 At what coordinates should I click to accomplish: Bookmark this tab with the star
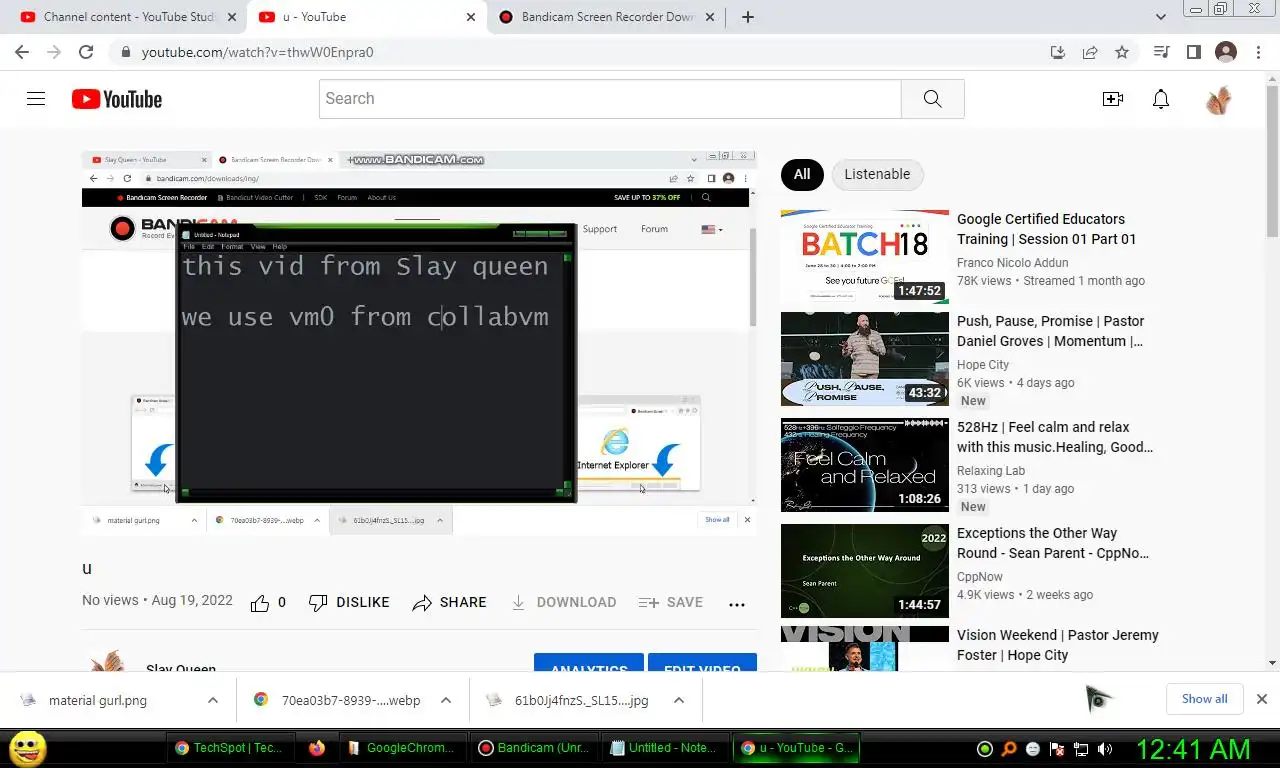1122,52
